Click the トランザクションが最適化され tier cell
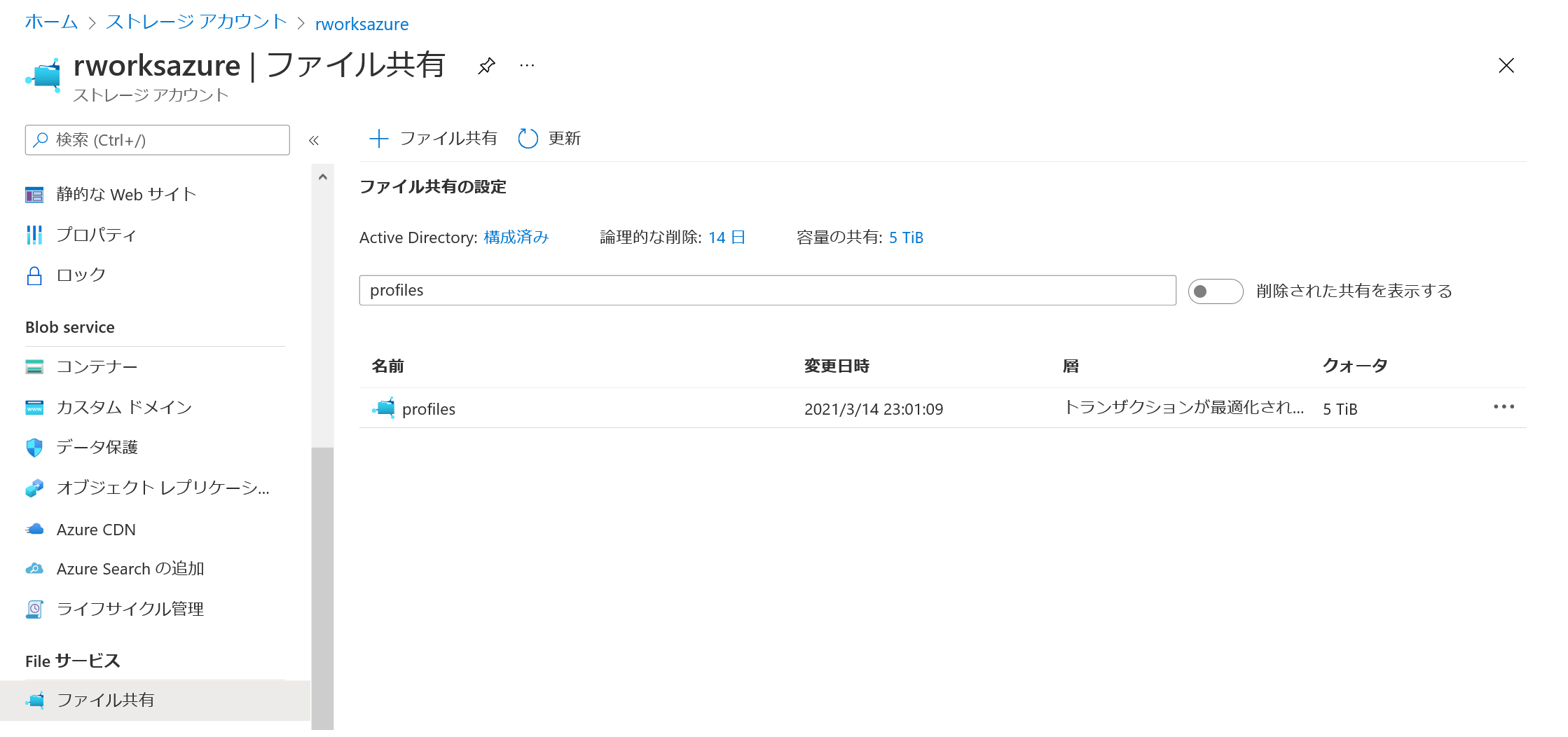Image resolution: width=1568 pixels, height=737 pixels. (x=1184, y=408)
